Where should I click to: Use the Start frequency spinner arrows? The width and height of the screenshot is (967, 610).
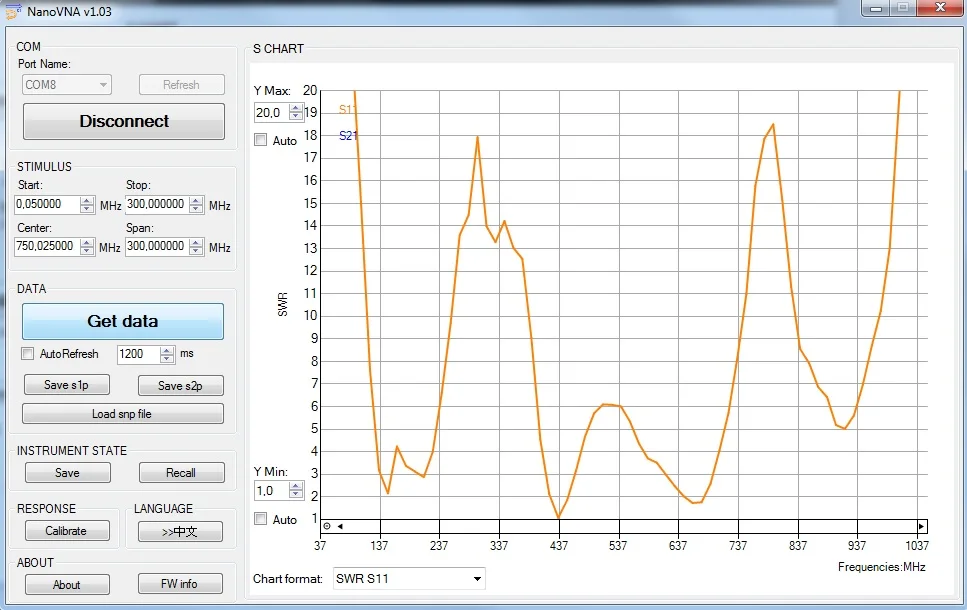pyautogui.click(x=88, y=205)
